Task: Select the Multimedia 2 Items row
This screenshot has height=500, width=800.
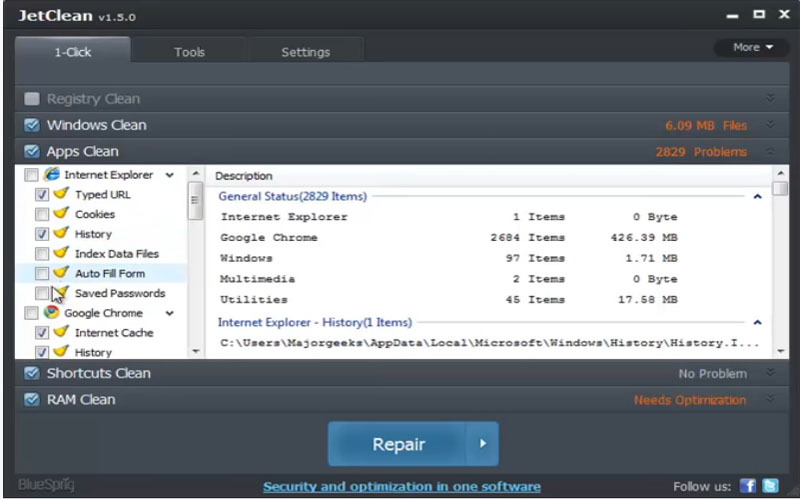Action: (x=449, y=279)
